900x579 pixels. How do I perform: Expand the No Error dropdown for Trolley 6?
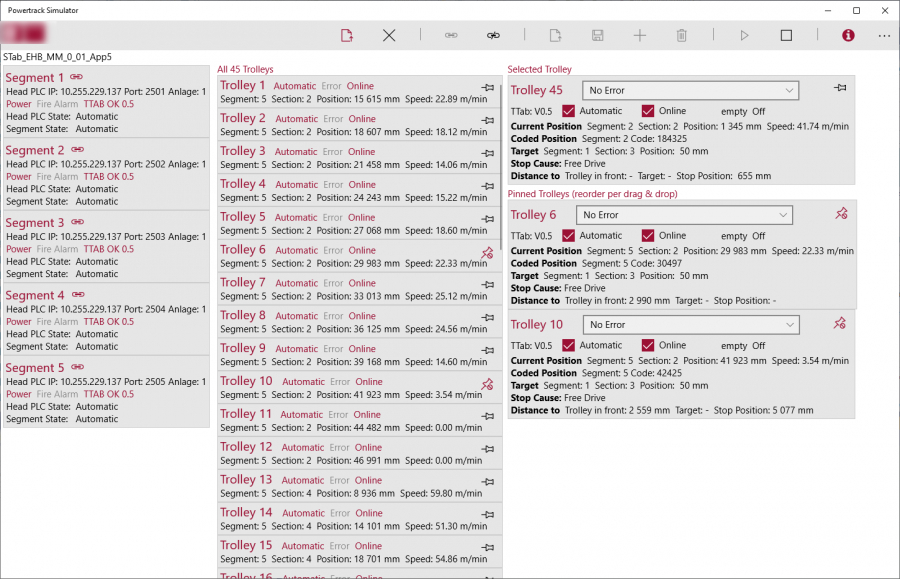coord(684,215)
